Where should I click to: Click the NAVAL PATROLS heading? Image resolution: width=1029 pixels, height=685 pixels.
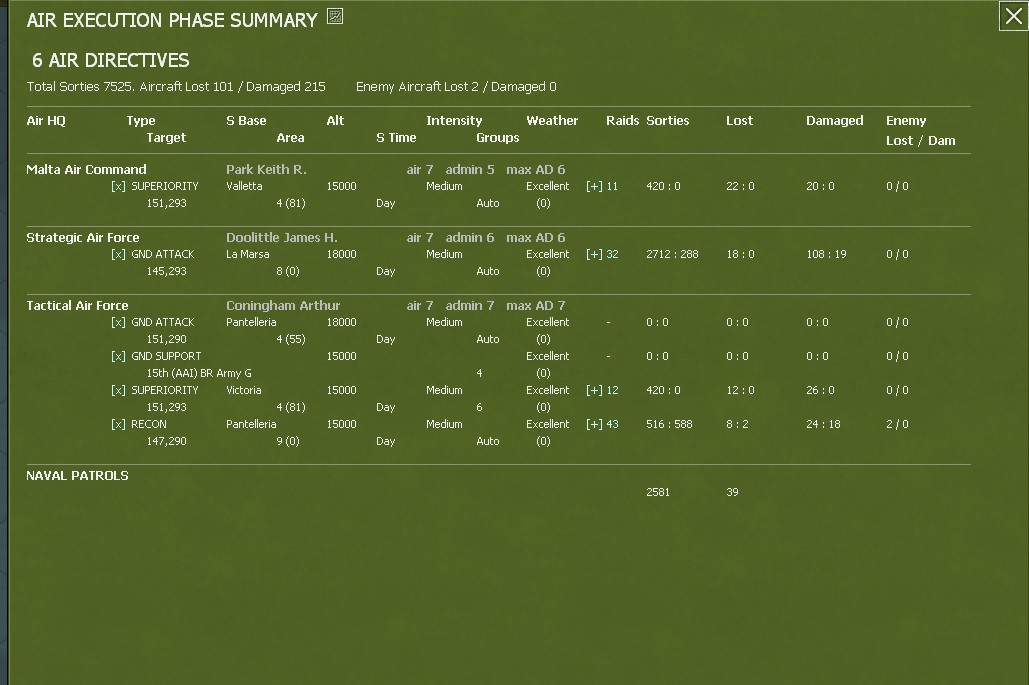click(77, 476)
